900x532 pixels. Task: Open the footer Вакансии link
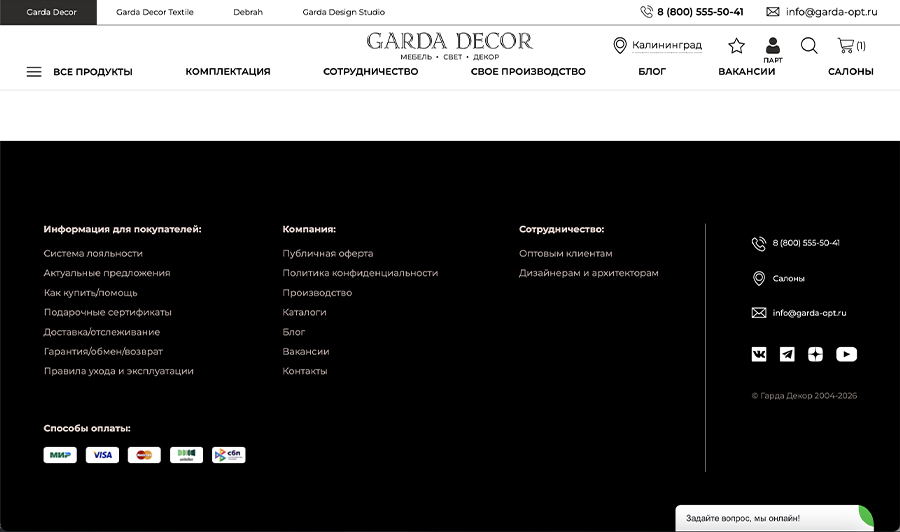click(x=306, y=351)
